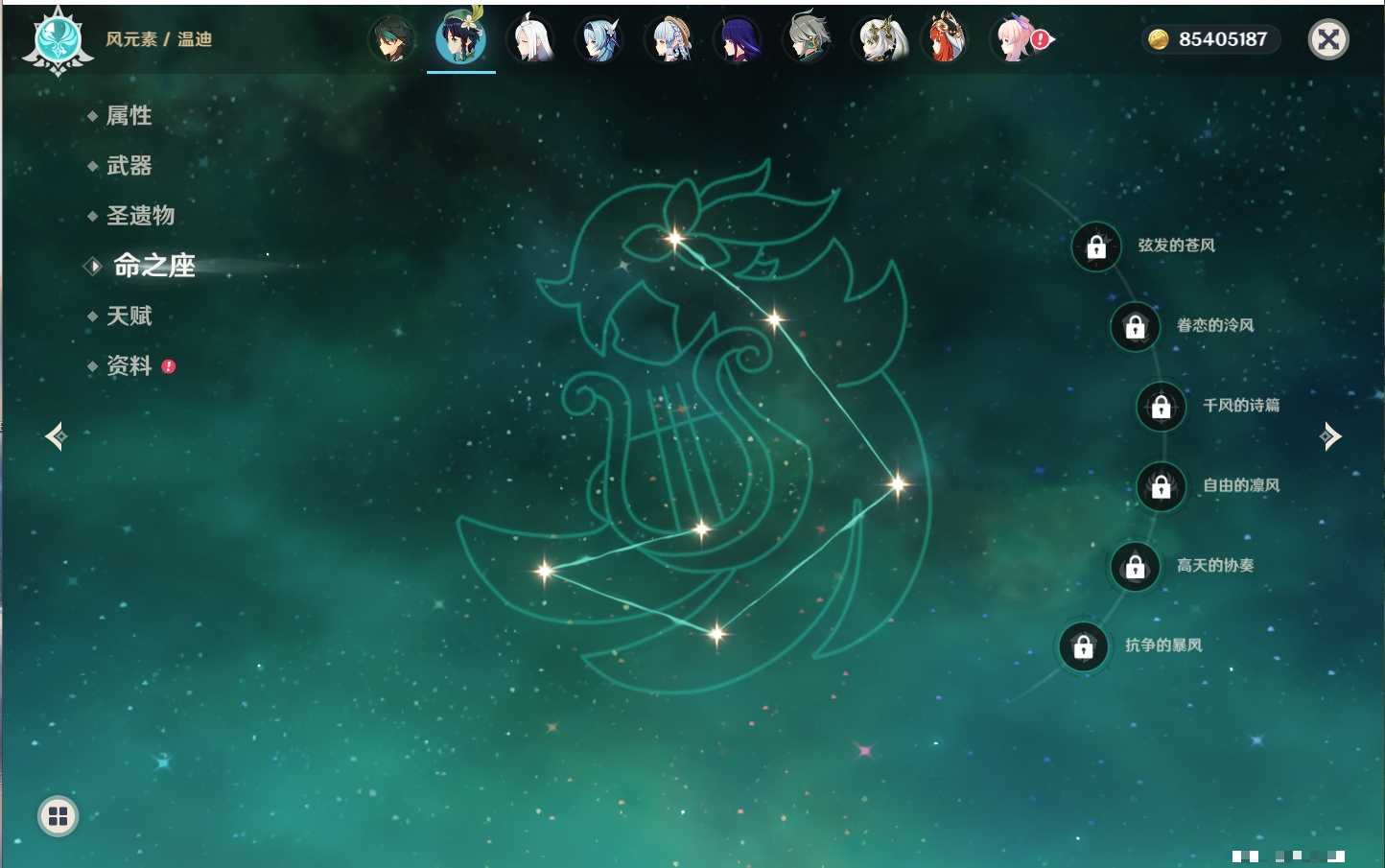Select the locked 千风的诗篇 constellation node
The image size is (1385, 868).
(x=1161, y=407)
